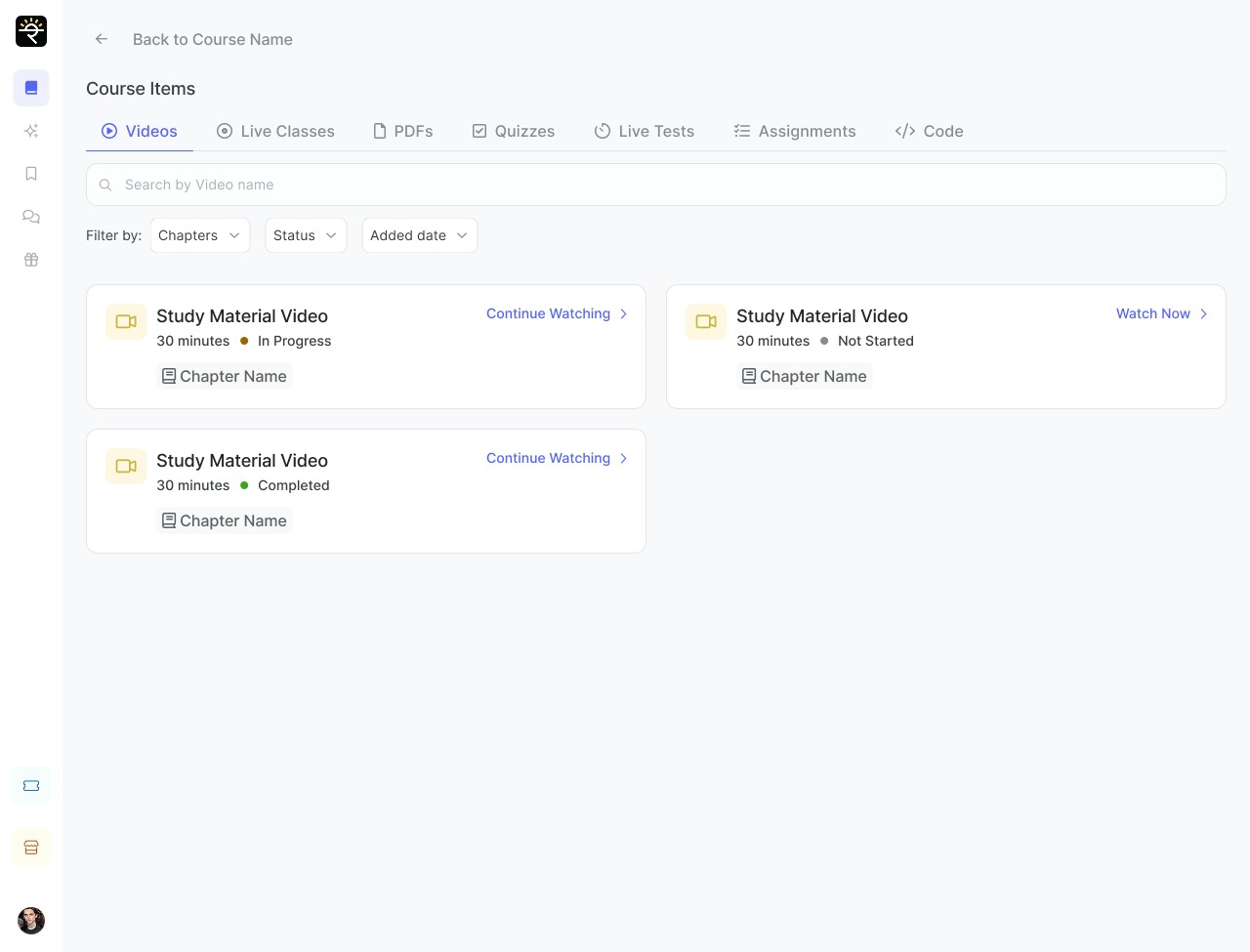This screenshot has width=1250, height=952.
Task: Click the sparkles icon in sidebar
Action: 31,131
